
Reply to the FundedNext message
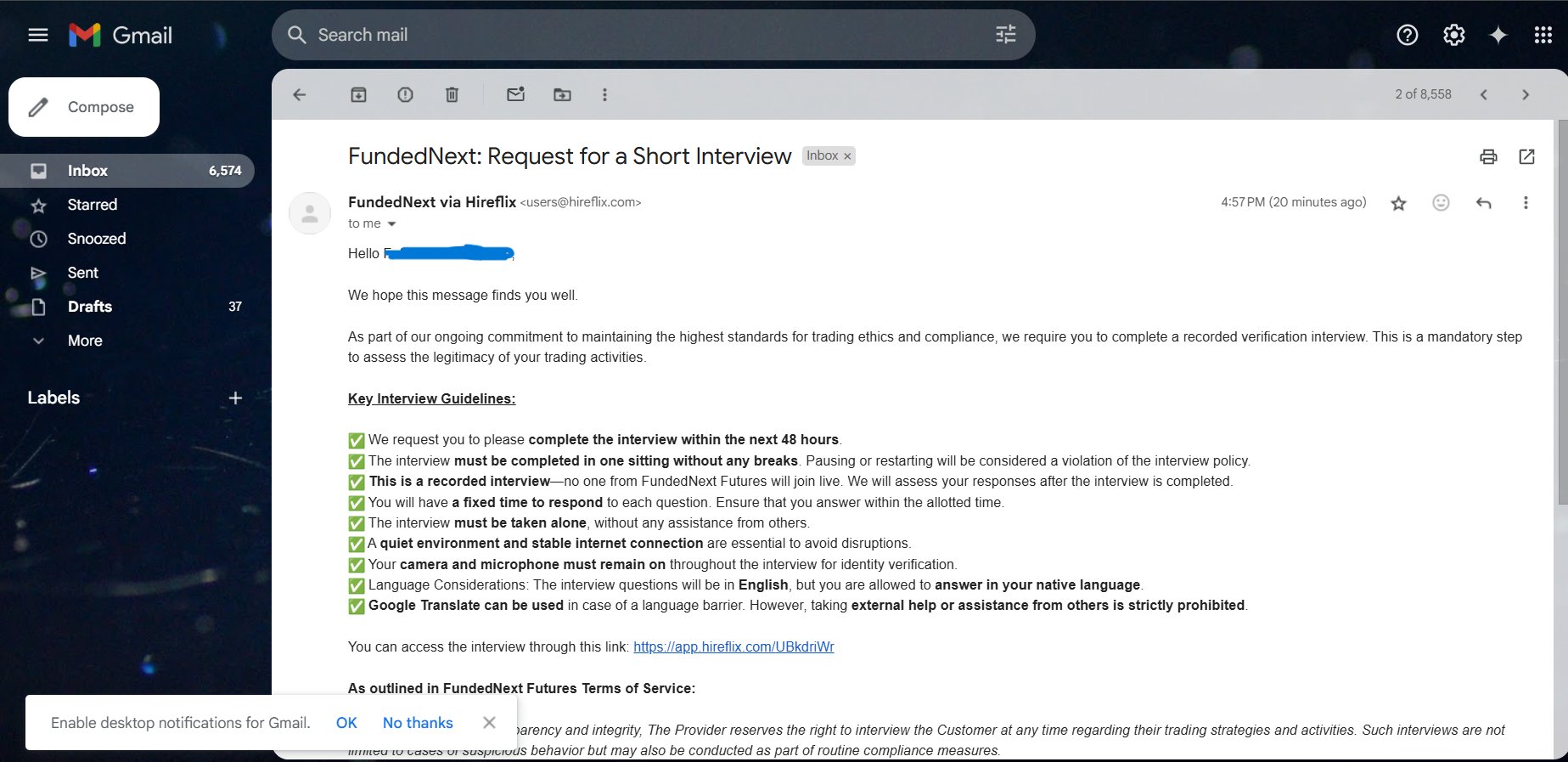pos(1483,202)
